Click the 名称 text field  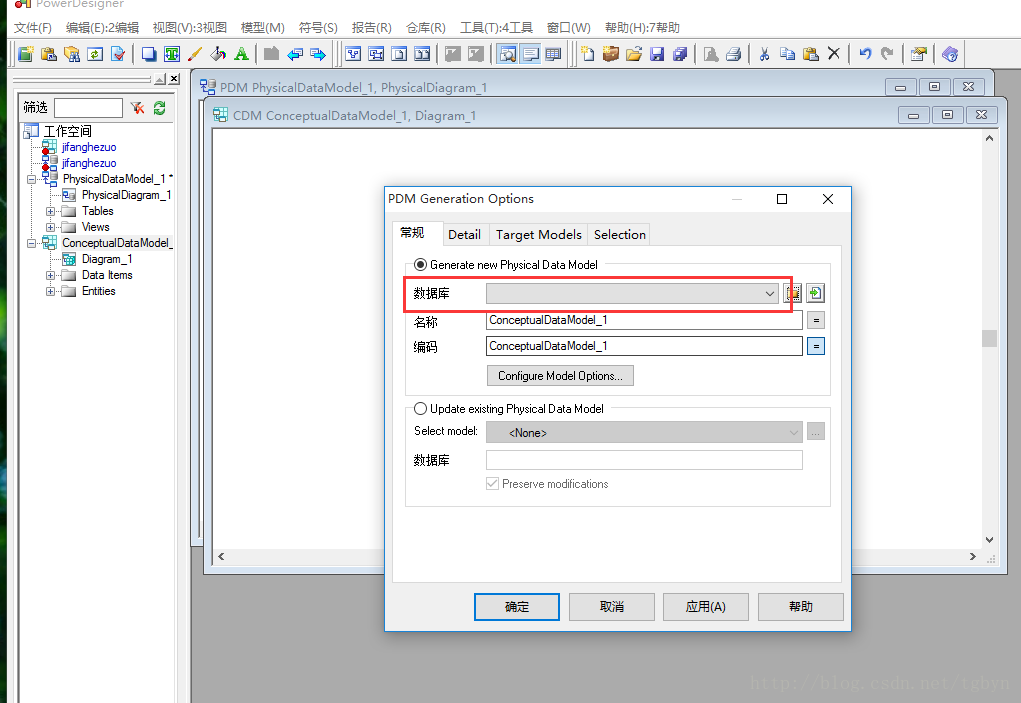coord(644,320)
